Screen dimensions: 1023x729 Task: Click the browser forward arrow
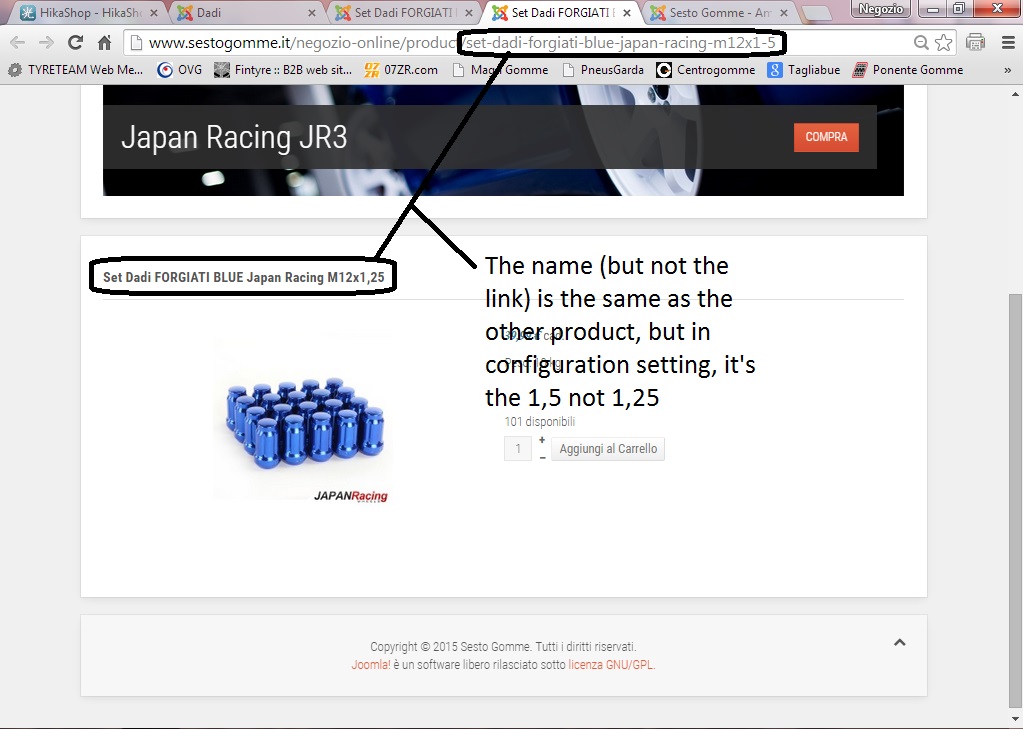pos(46,43)
